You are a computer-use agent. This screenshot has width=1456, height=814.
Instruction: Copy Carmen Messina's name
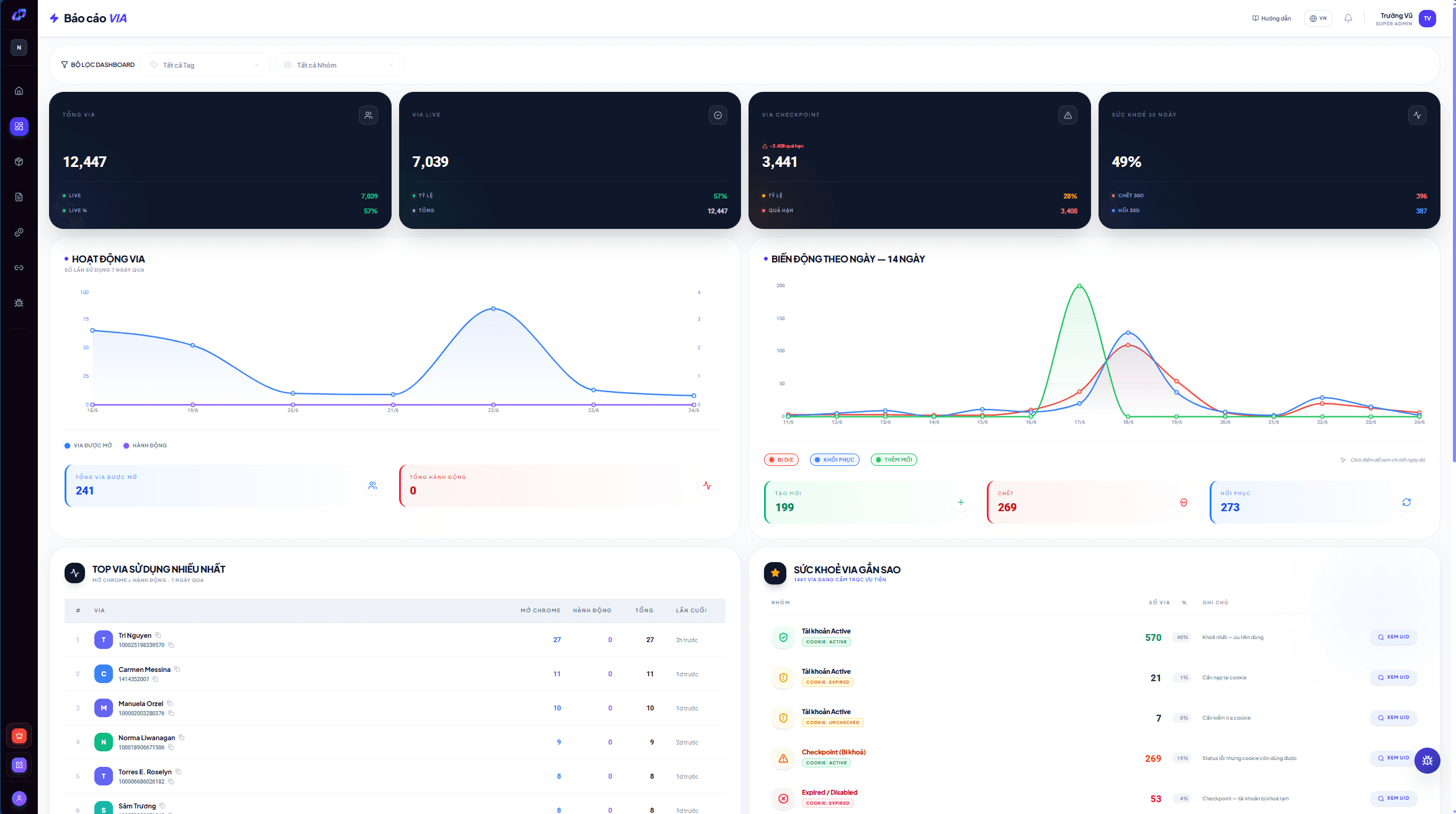(x=177, y=669)
